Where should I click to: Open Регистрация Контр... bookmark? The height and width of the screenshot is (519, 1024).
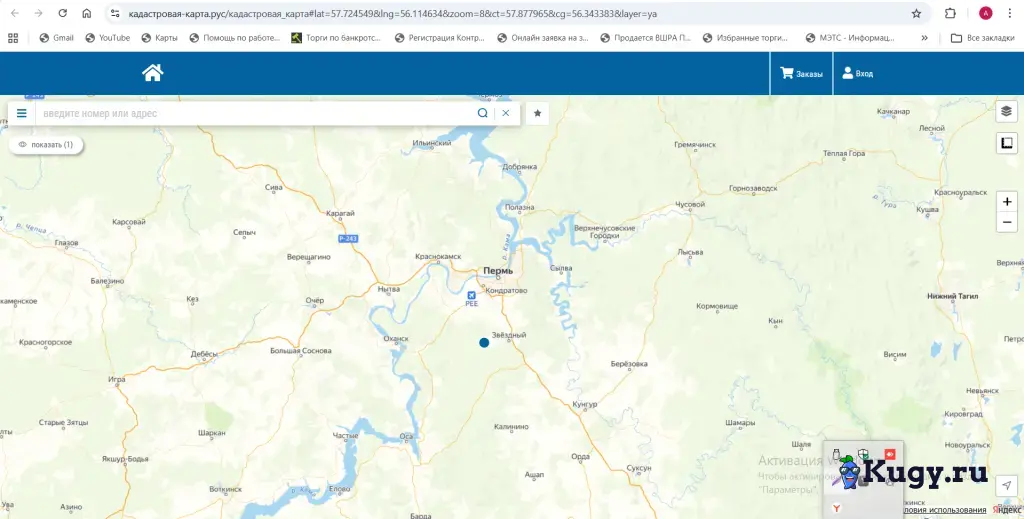click(440, 38)
